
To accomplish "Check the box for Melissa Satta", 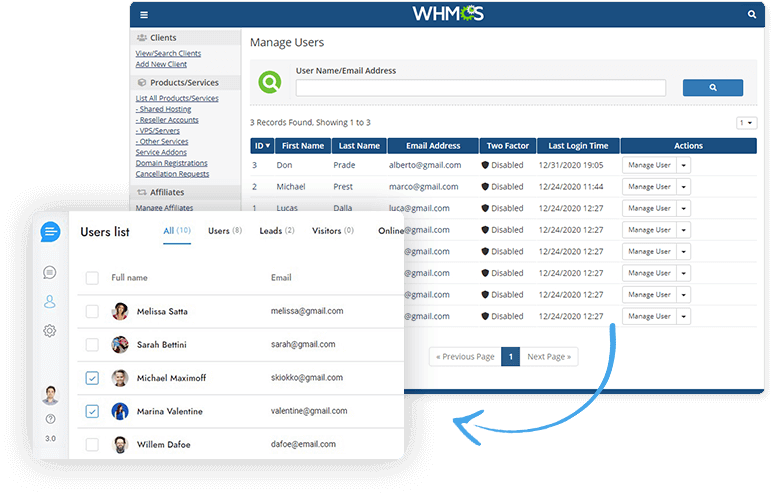I will 92,311.
